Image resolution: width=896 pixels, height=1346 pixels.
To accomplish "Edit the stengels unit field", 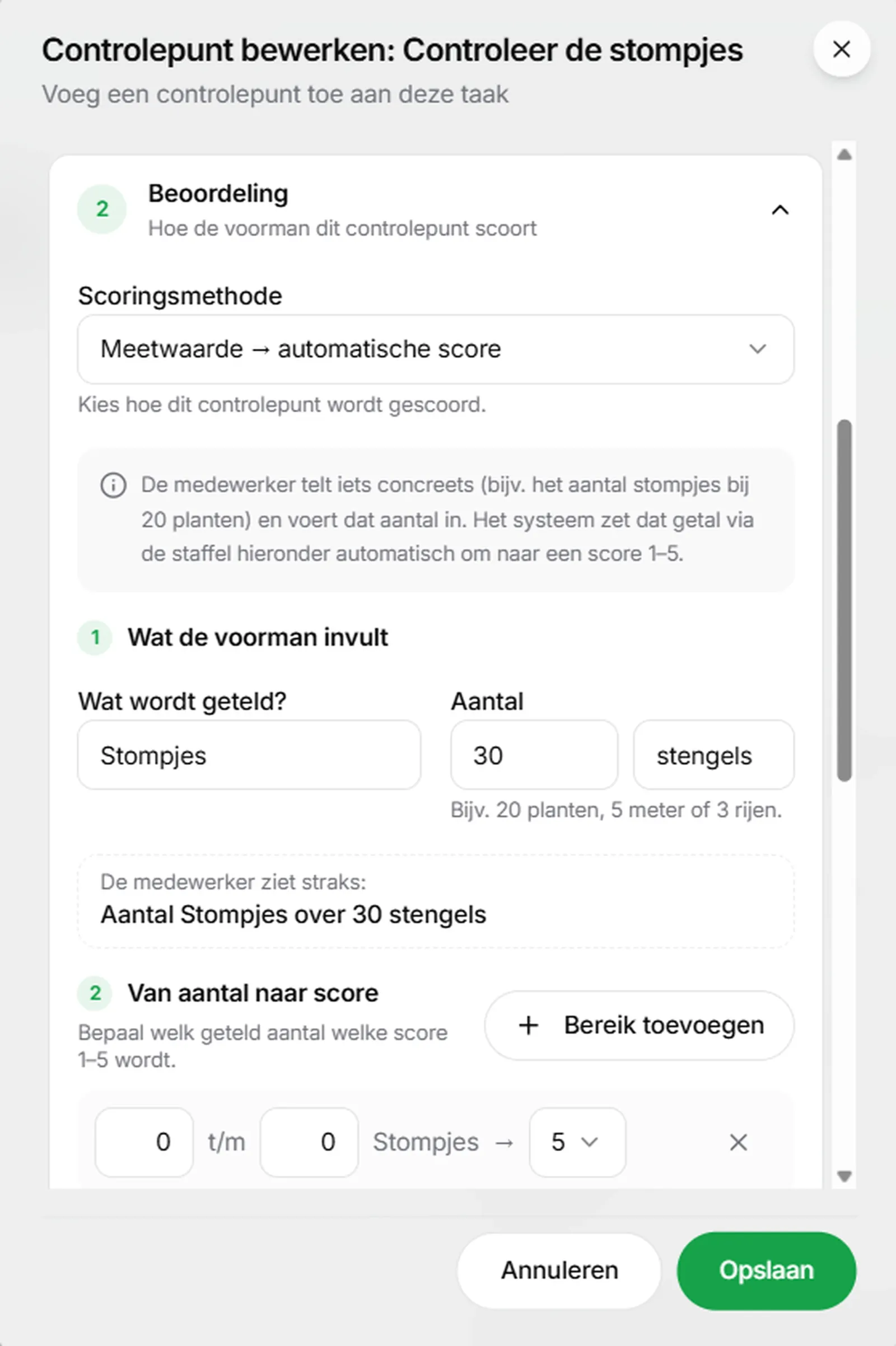I will (x=713, y=755).
